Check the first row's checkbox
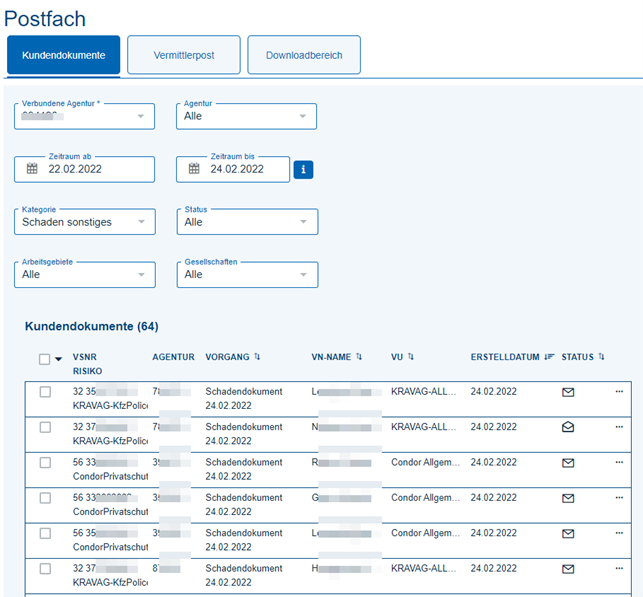Image resolution: width=643 pixels, height=597 pixels. tap(45, 392)
